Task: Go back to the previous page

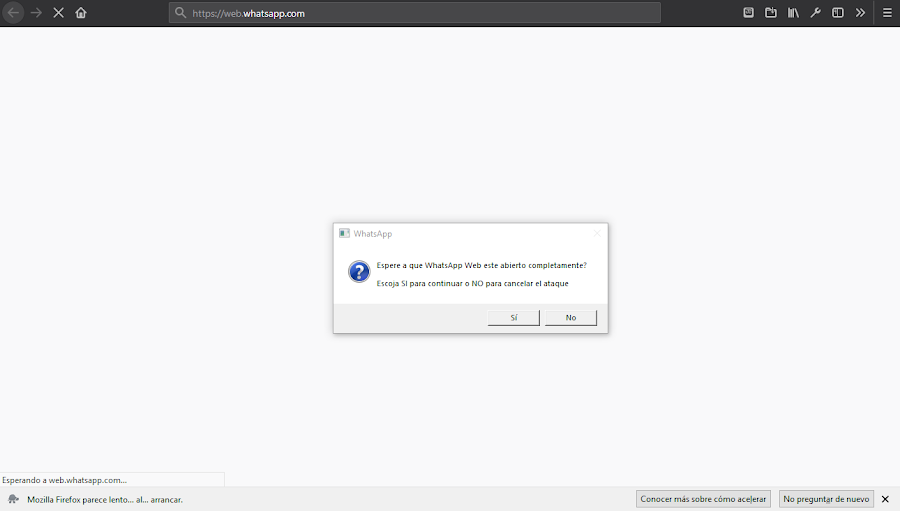Action: [13, 13]
